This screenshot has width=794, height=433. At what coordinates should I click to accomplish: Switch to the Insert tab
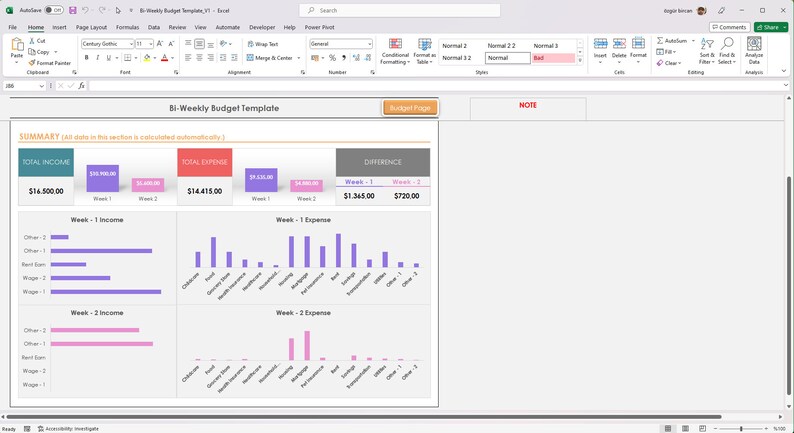pos(59,27)
